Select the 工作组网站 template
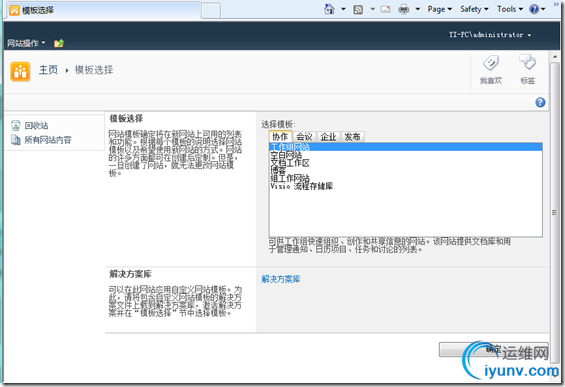565x387 pixels. point(406,147)
